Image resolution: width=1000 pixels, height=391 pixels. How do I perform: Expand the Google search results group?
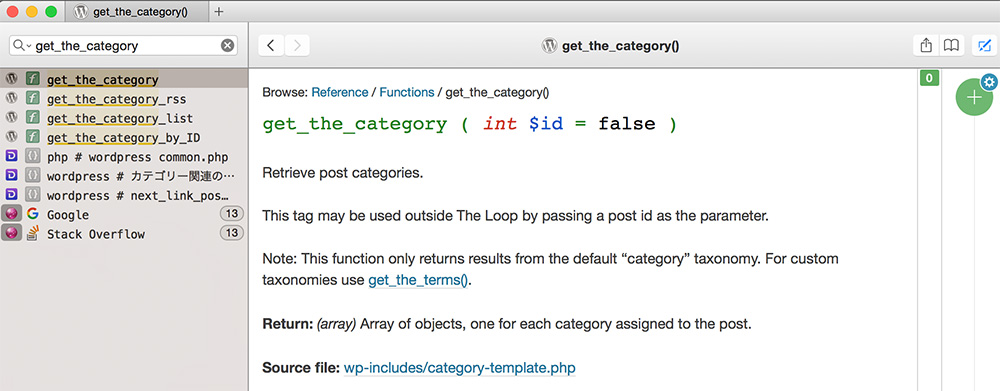click(x=124, y=214)
